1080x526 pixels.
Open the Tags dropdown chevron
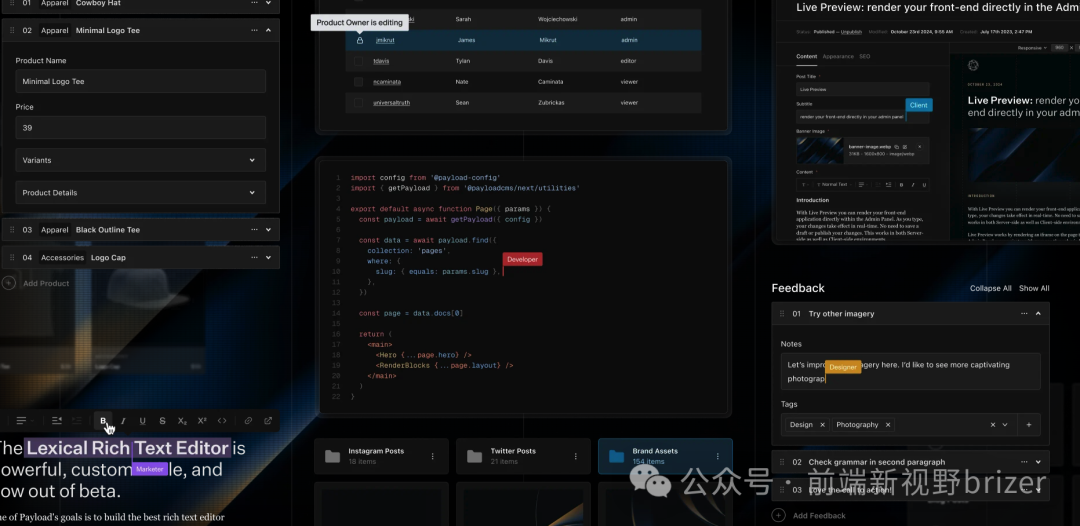click(1005, 425)
